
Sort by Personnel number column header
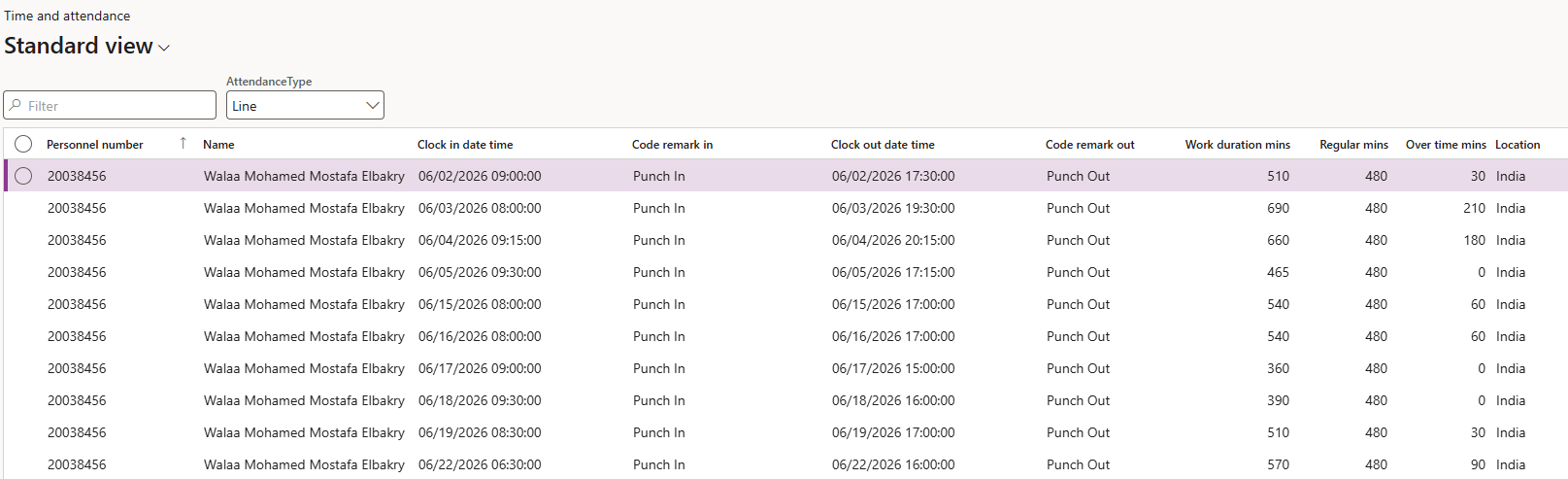tap(95, 144)
